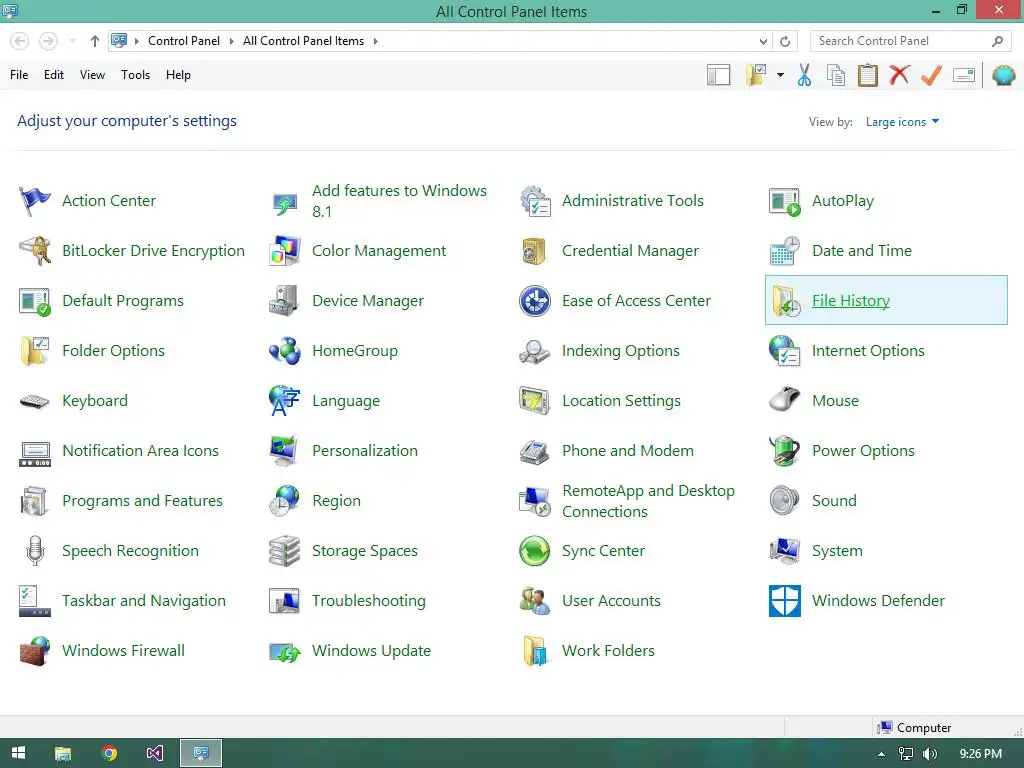This screenshot has height=768, width=1024.
Task: Open Notification Area Icons item
Action: (140, 451)
